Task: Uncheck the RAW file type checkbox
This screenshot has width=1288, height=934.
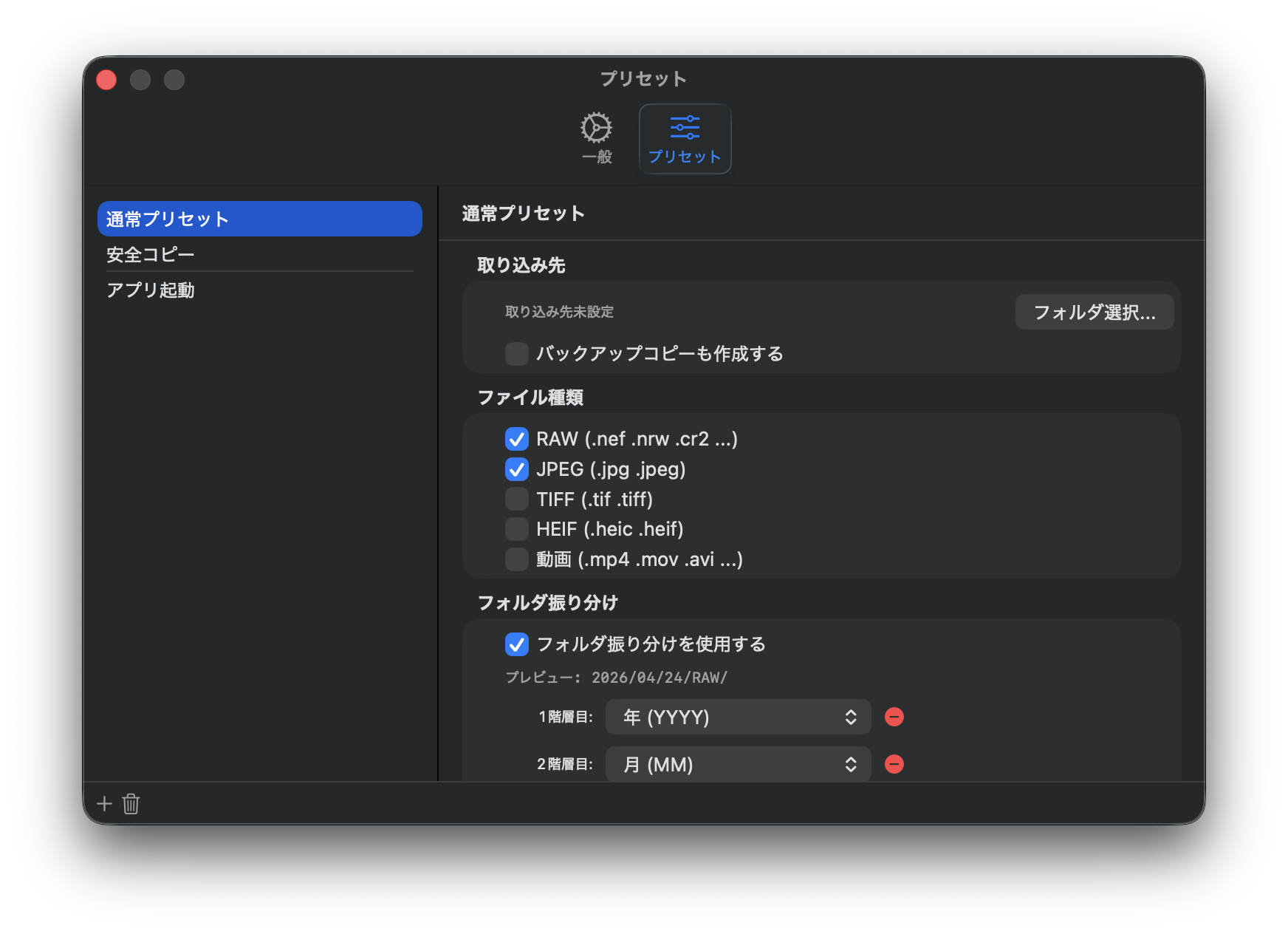Action: [x=516, y=439]
